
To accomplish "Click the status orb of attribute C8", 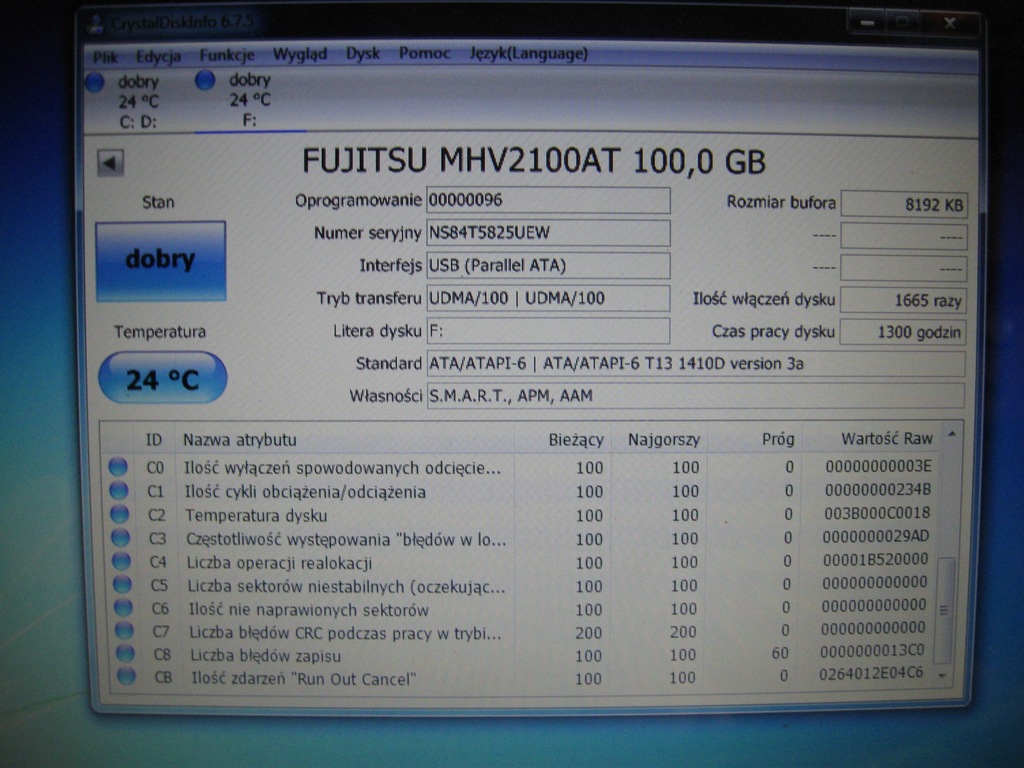I will click(x=125, y=654).
